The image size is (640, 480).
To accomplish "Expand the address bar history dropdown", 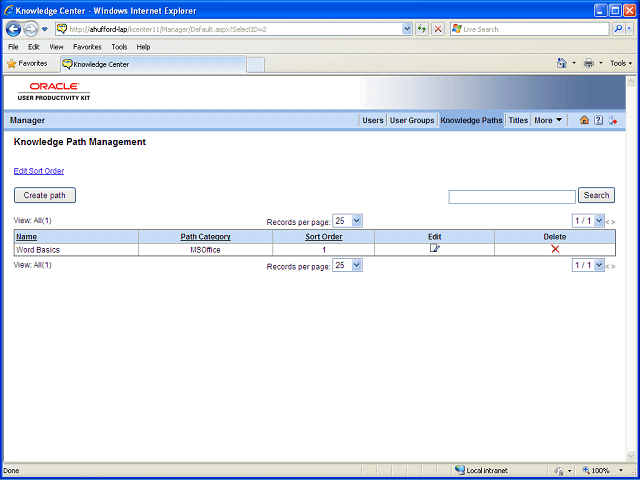I will click(407, 29).
